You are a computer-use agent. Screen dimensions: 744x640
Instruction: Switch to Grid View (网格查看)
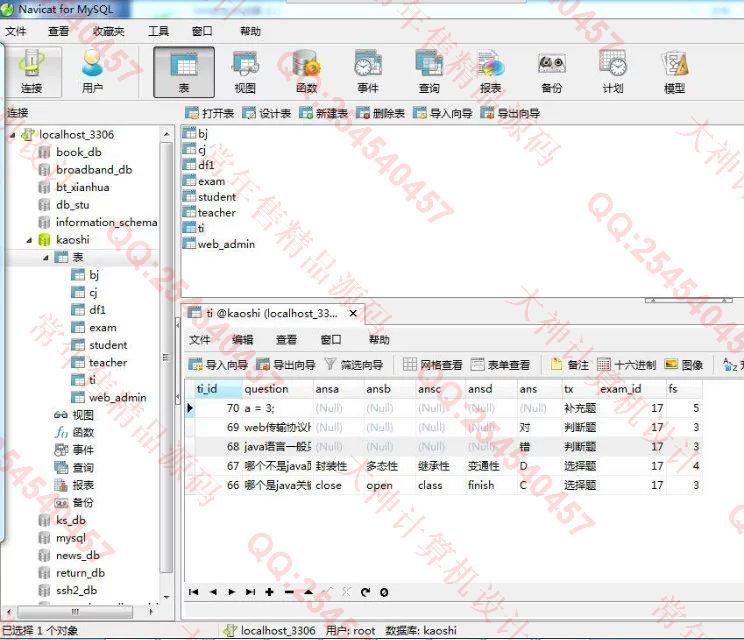pos(432,364)
